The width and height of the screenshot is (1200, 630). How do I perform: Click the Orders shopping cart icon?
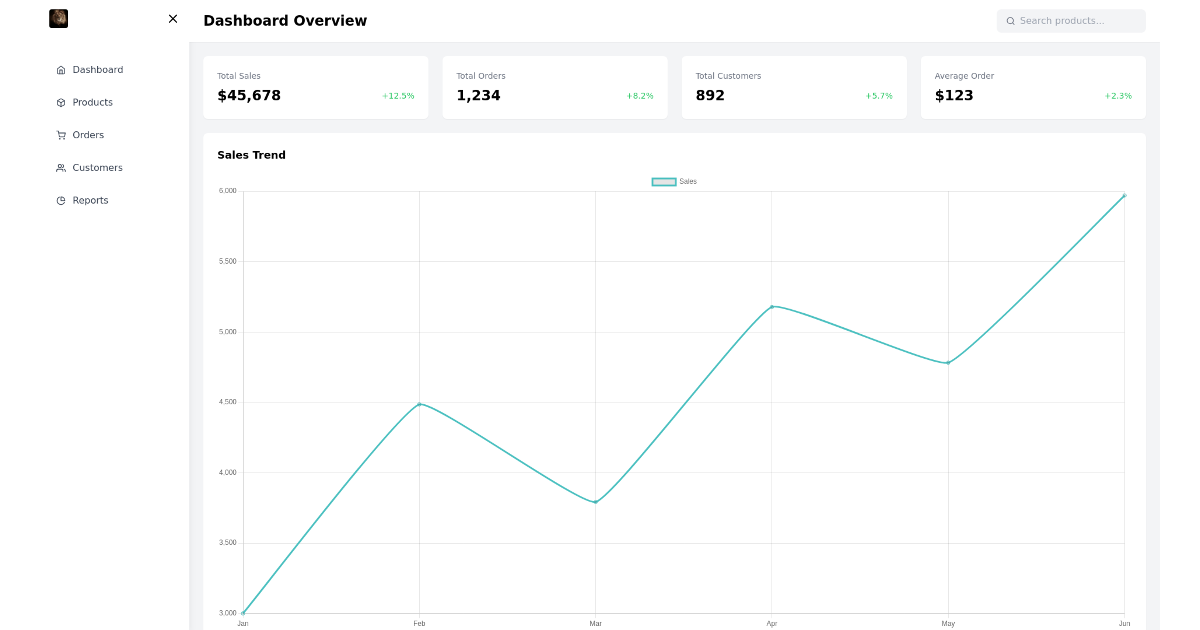point(61,134)
